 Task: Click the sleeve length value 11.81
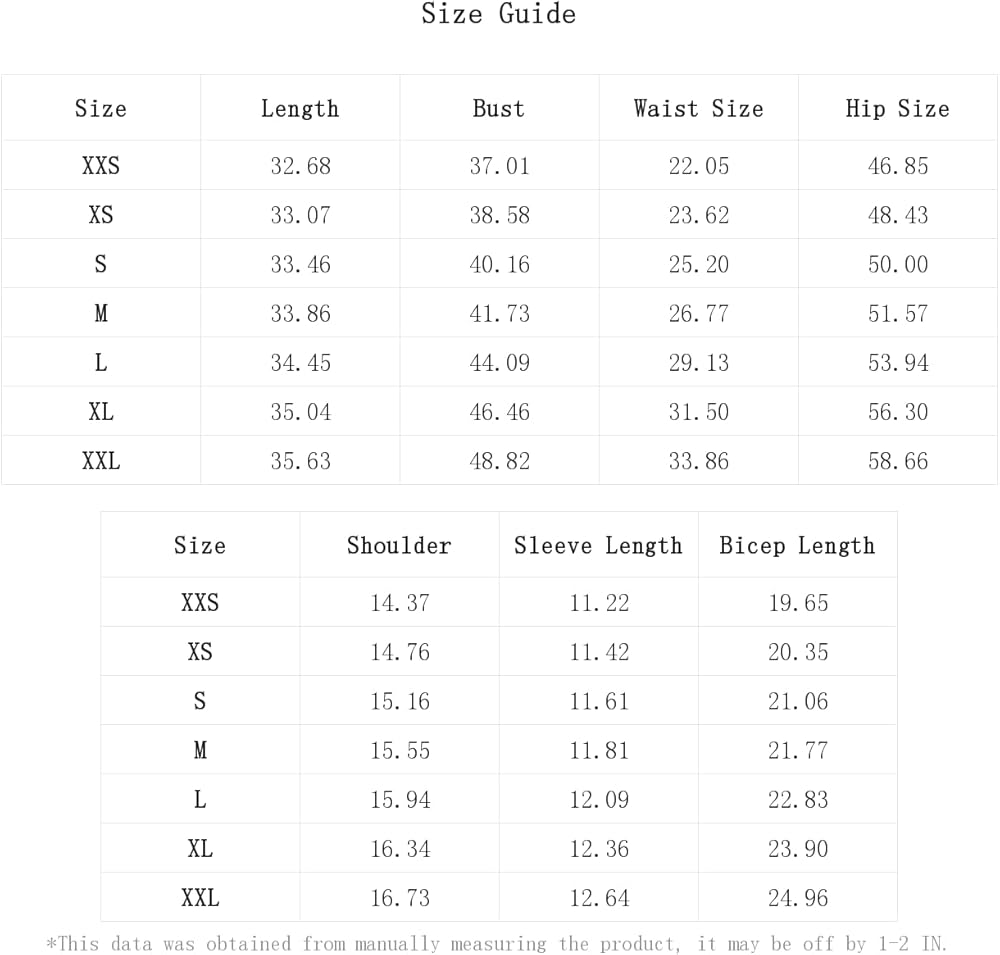(598, 751)
